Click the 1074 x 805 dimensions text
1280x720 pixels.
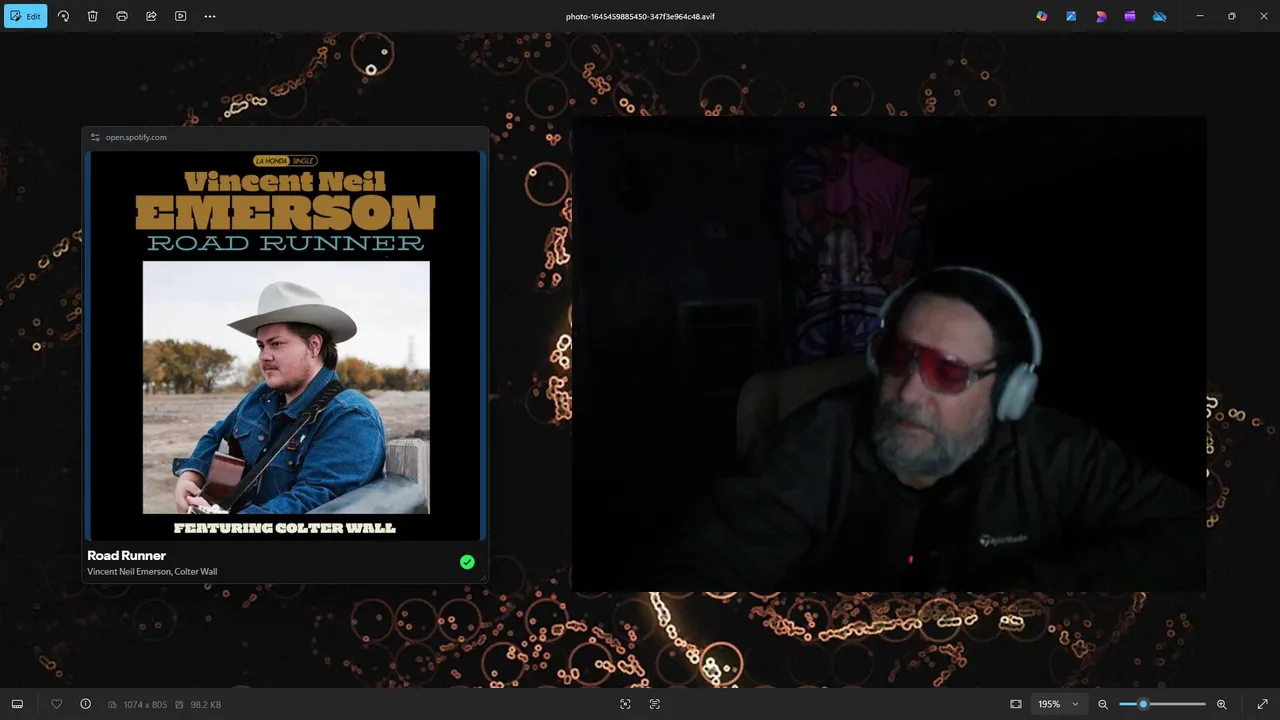[144, 705]
